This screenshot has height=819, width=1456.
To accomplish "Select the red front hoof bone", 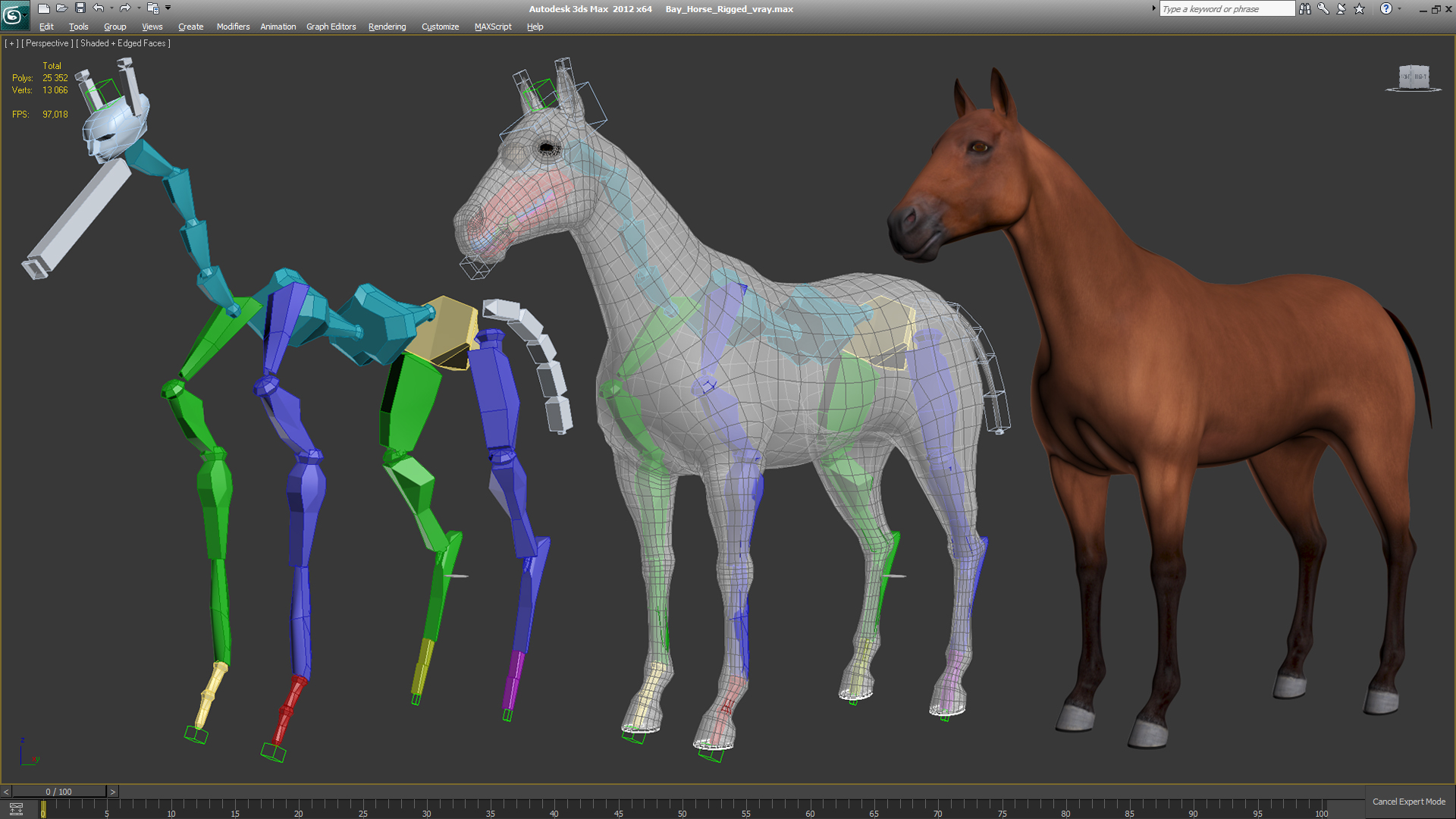I will (288, 710).
